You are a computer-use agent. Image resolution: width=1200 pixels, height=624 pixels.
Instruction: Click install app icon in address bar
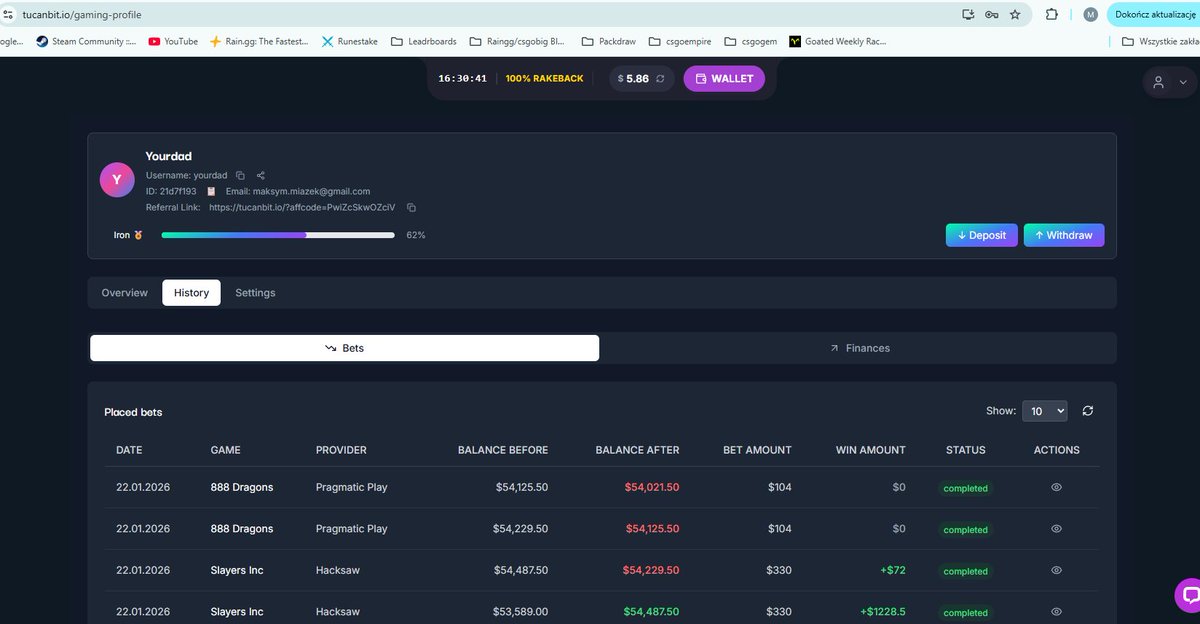[967, 14]
